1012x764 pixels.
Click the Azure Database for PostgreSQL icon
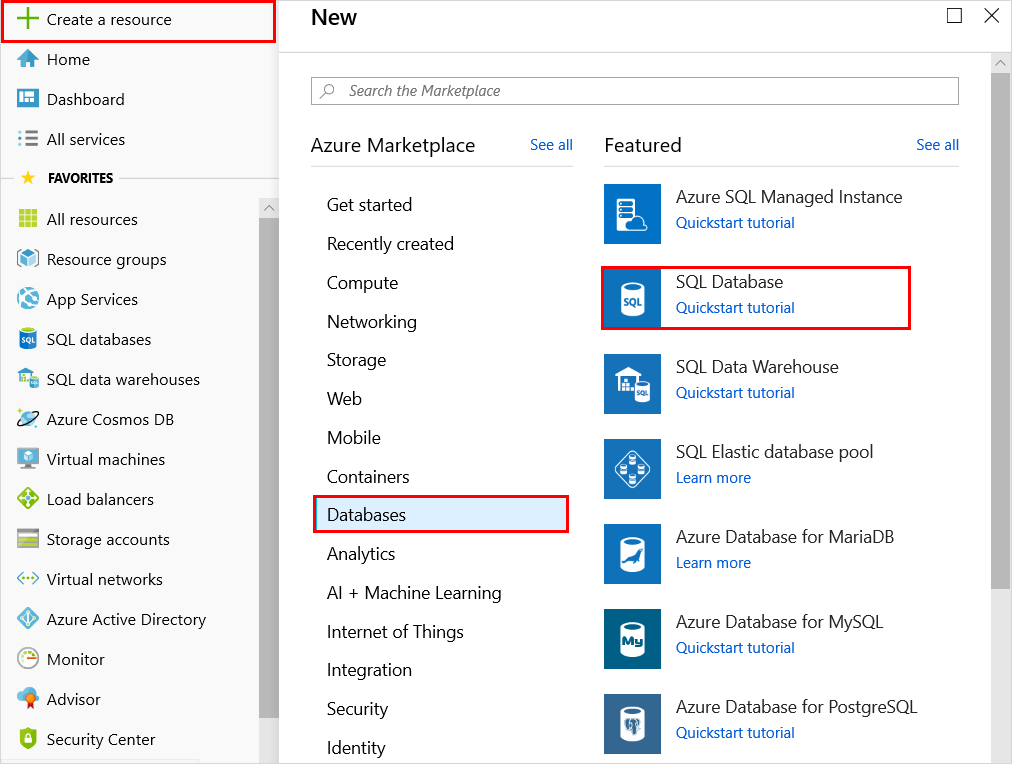[632, 723]
